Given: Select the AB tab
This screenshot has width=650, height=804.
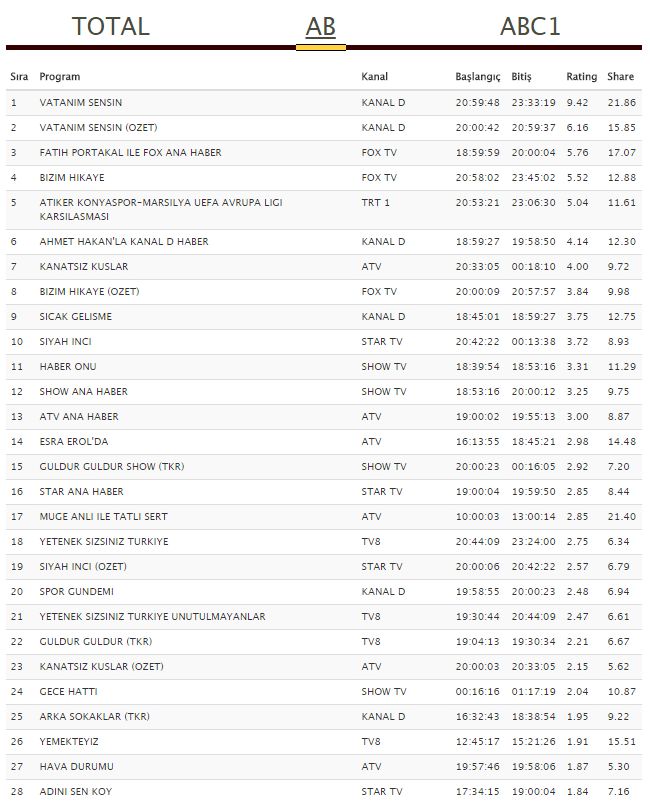Looking at the screenshot, I should point(320,27).
